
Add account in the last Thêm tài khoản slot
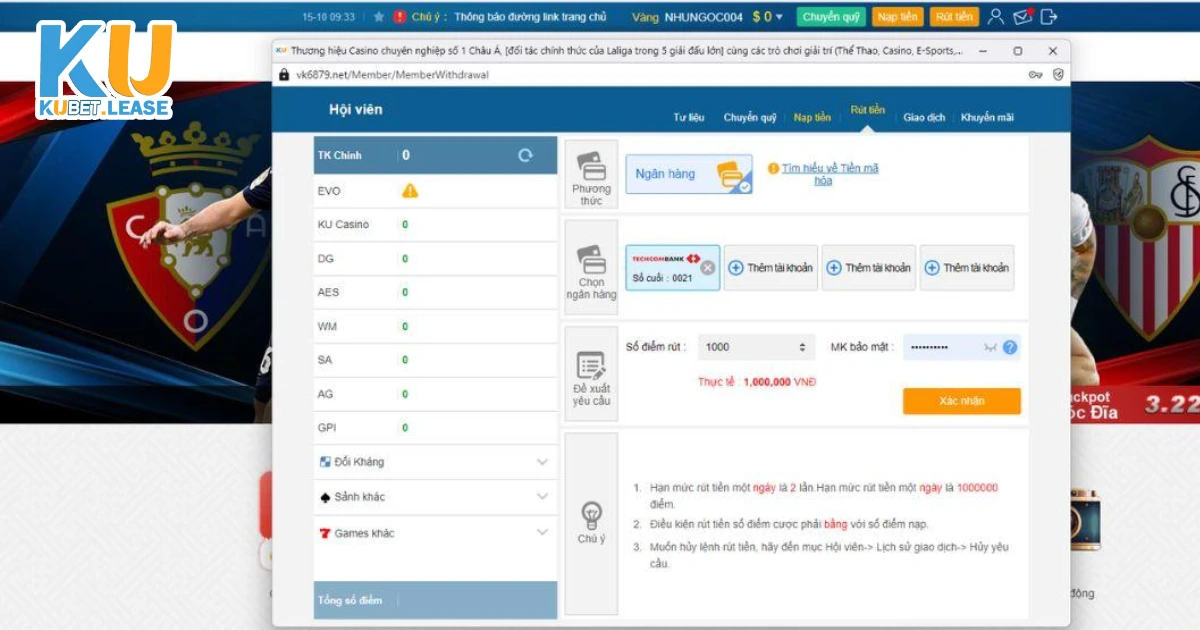[x=966, y=267]
